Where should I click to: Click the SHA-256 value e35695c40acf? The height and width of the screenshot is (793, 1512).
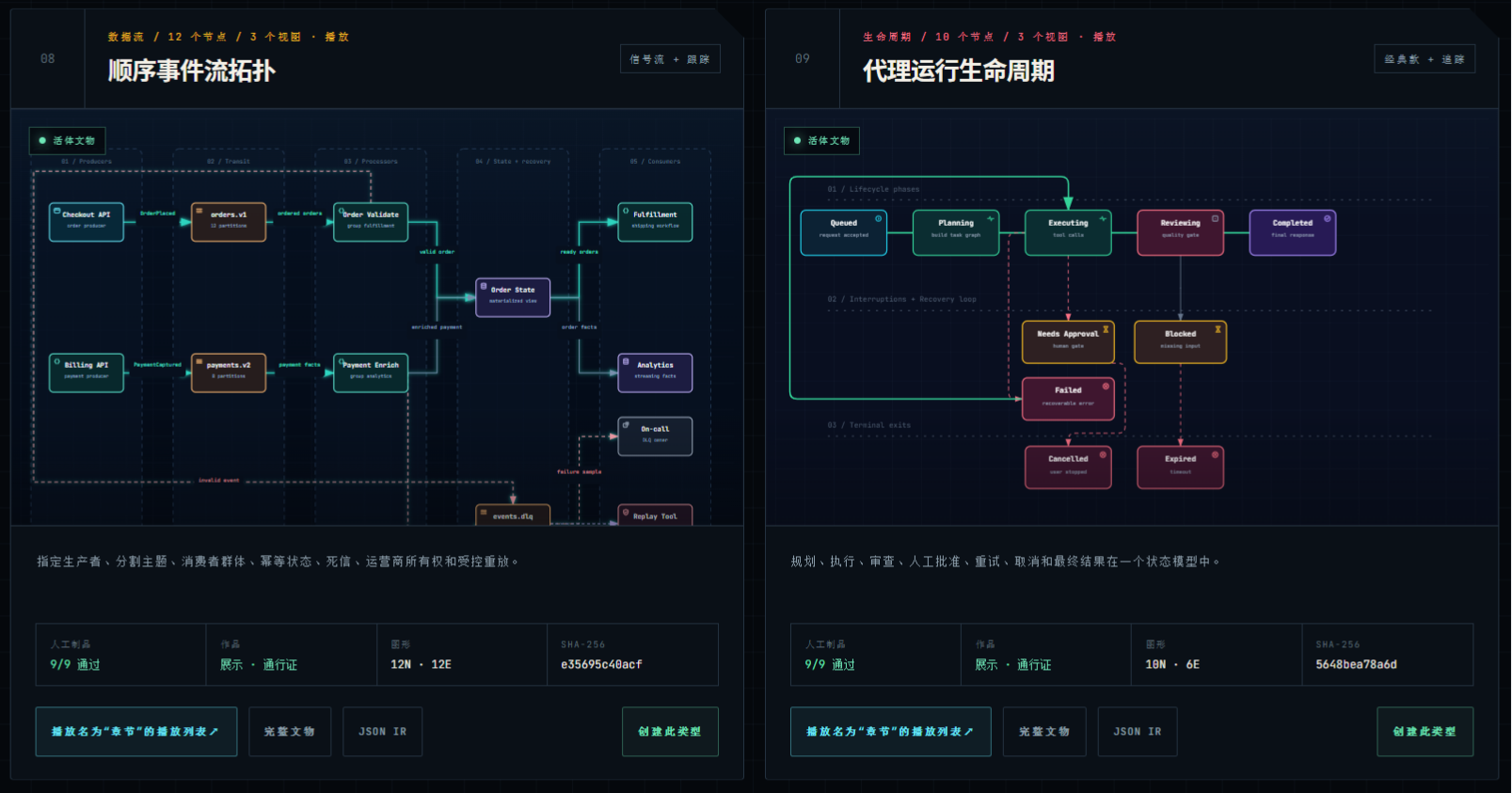[x=601, y=664]
